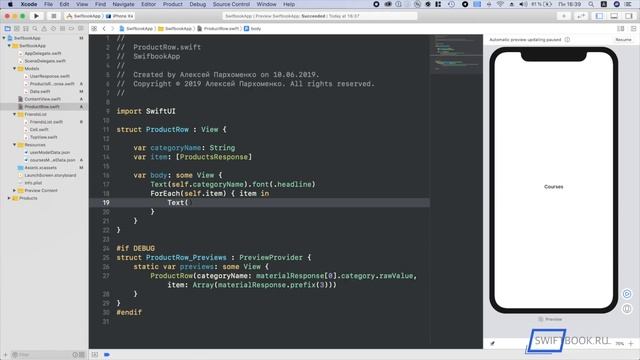This screenshot has width=640, height=360.
Task: Open the File menu
Action: tap(48, 4)
